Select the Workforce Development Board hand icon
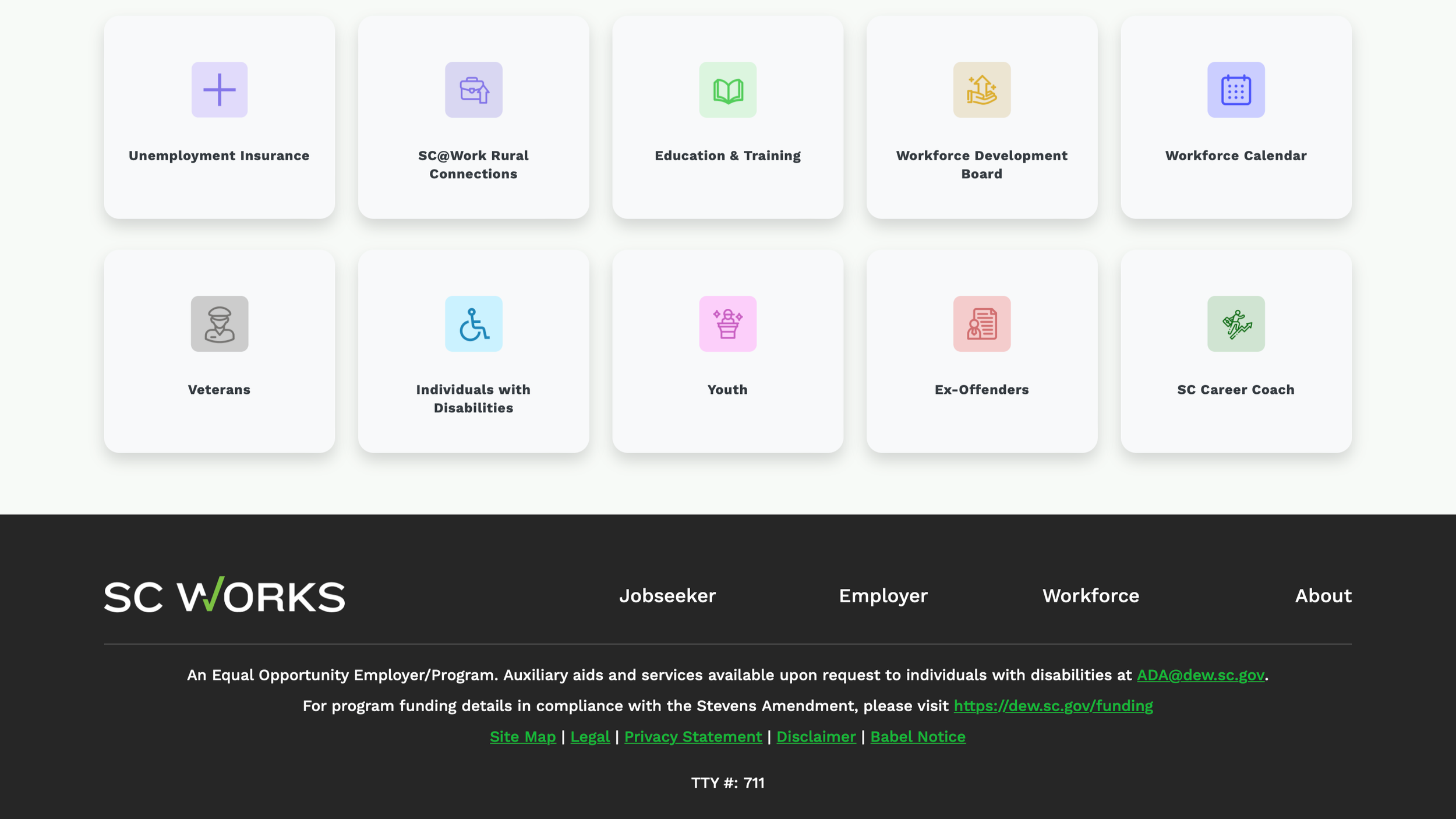Screen dimensions: 1456x819 pyautogui.click(x=981, y=90)
